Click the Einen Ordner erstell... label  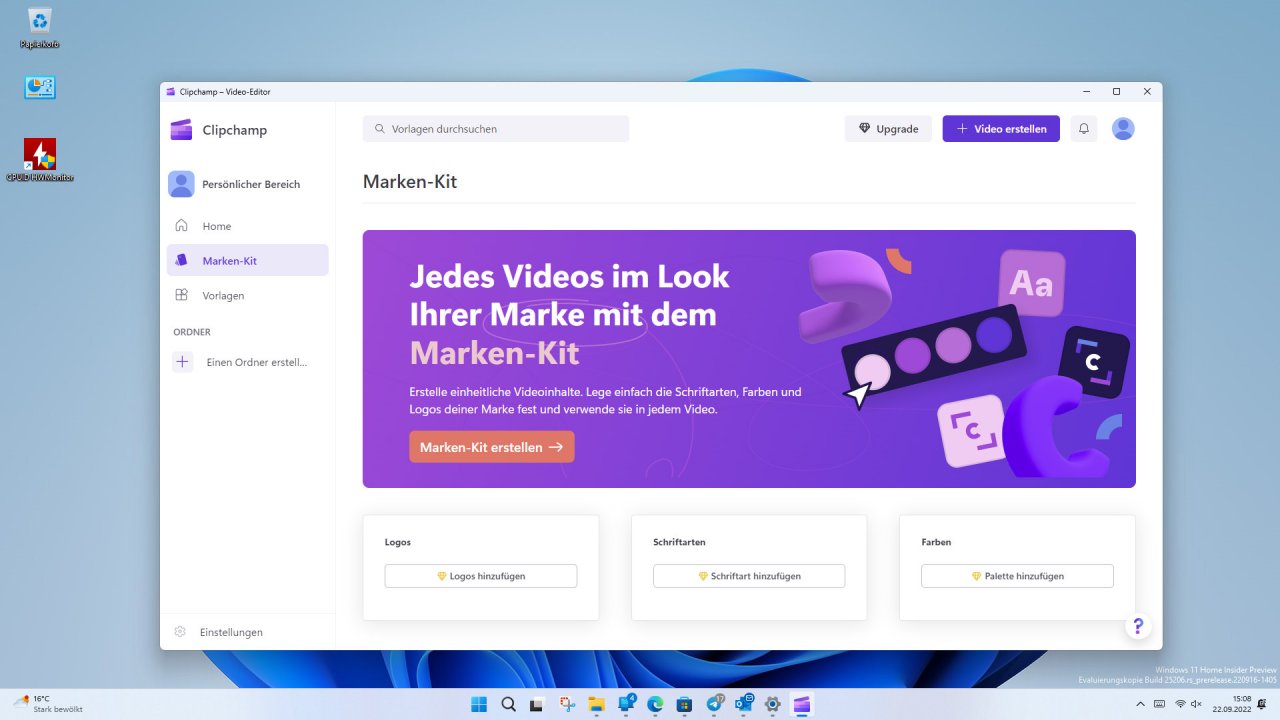tap(257, 362)
